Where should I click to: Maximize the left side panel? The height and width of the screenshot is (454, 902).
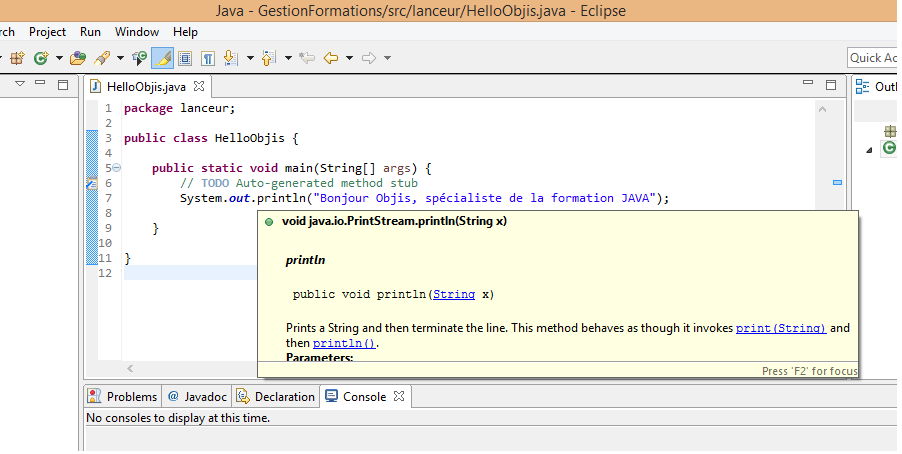[x=63, y=85]
